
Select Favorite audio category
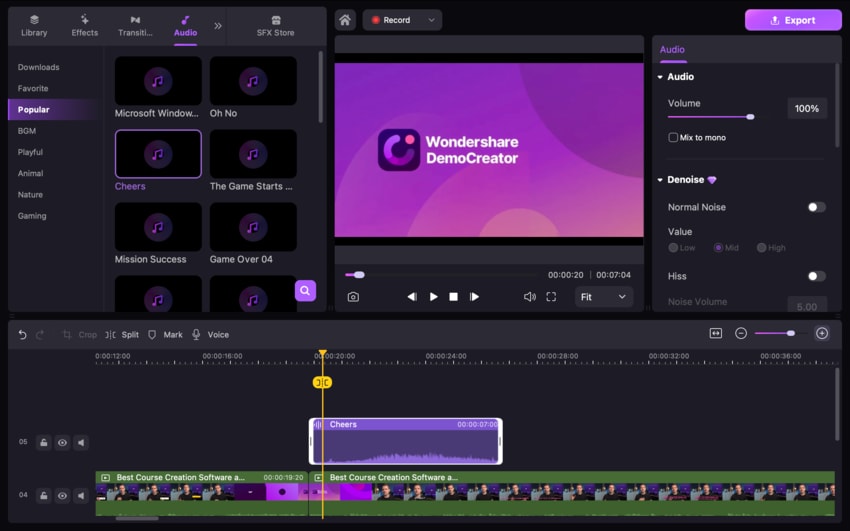(x=33, y=88)
